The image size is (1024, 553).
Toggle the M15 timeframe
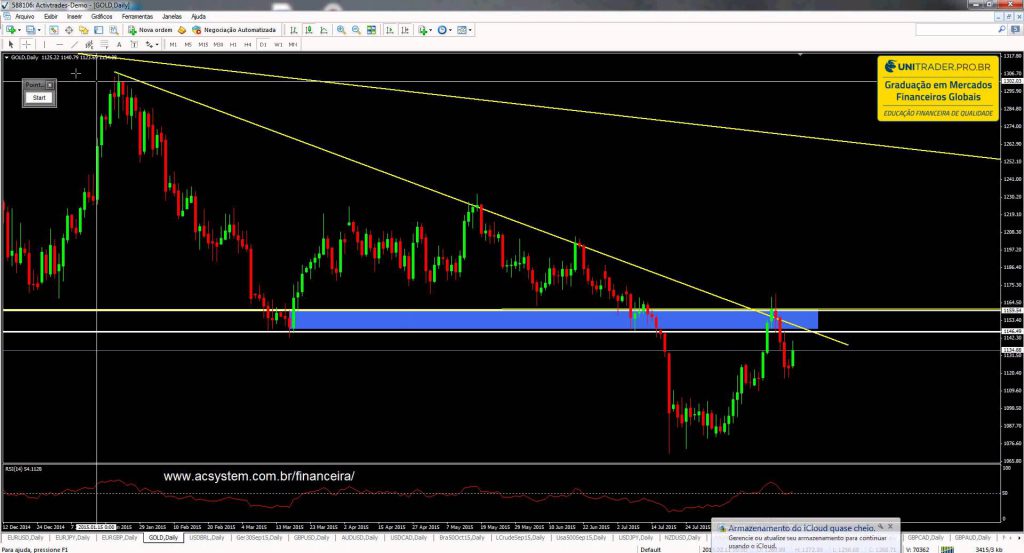203,44
